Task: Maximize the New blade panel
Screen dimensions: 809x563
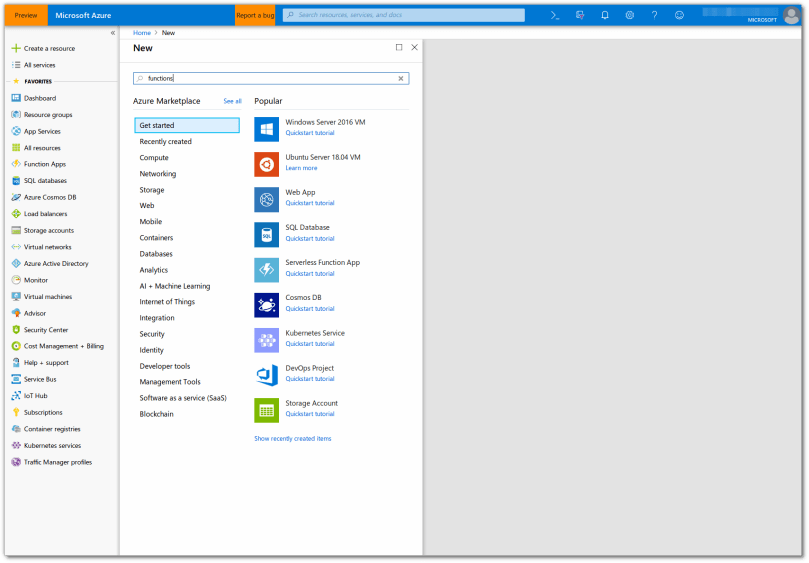Action: pyautogui.click(x=399, y=47)
